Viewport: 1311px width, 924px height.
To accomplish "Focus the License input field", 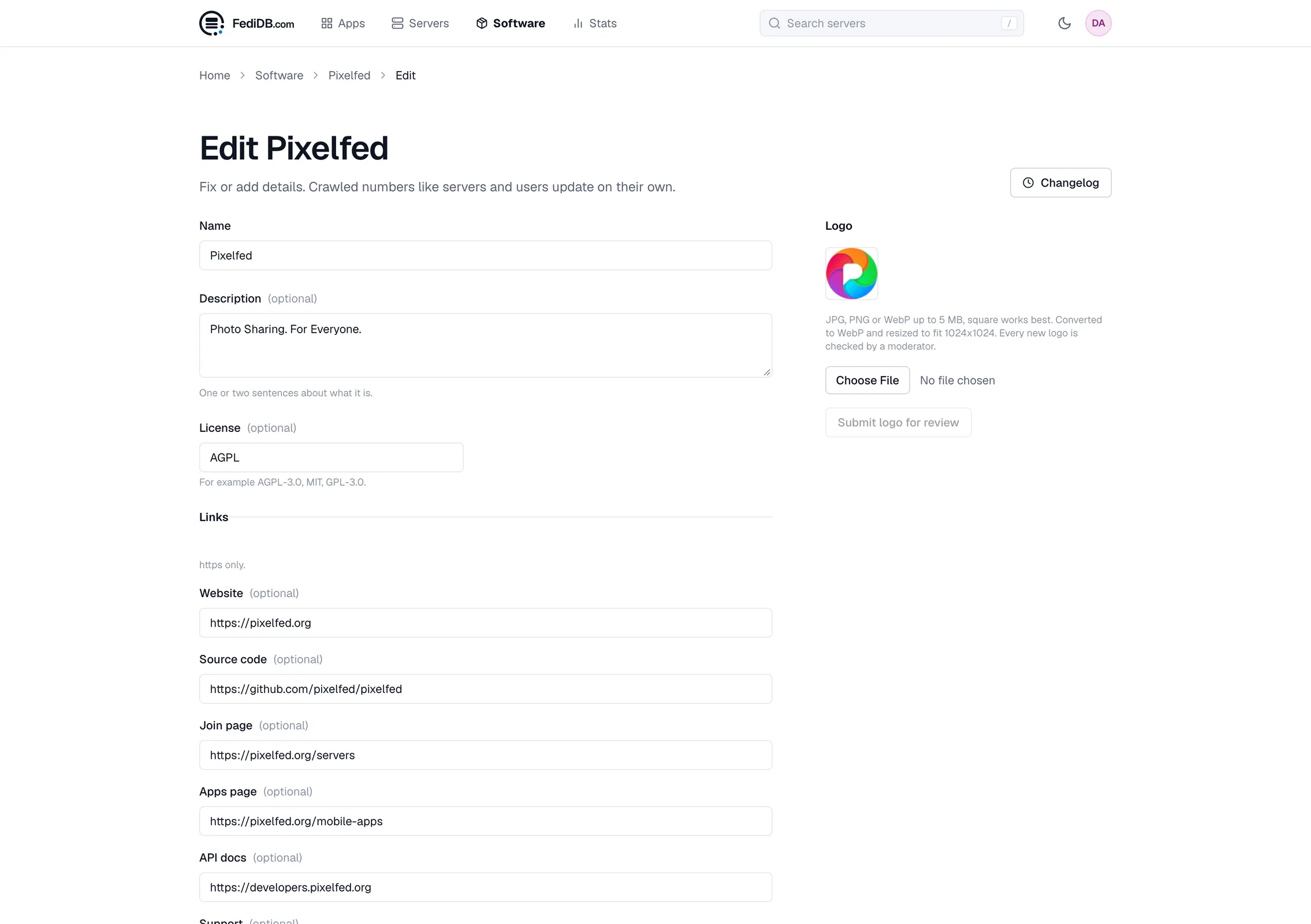I will tap(331, 457).
